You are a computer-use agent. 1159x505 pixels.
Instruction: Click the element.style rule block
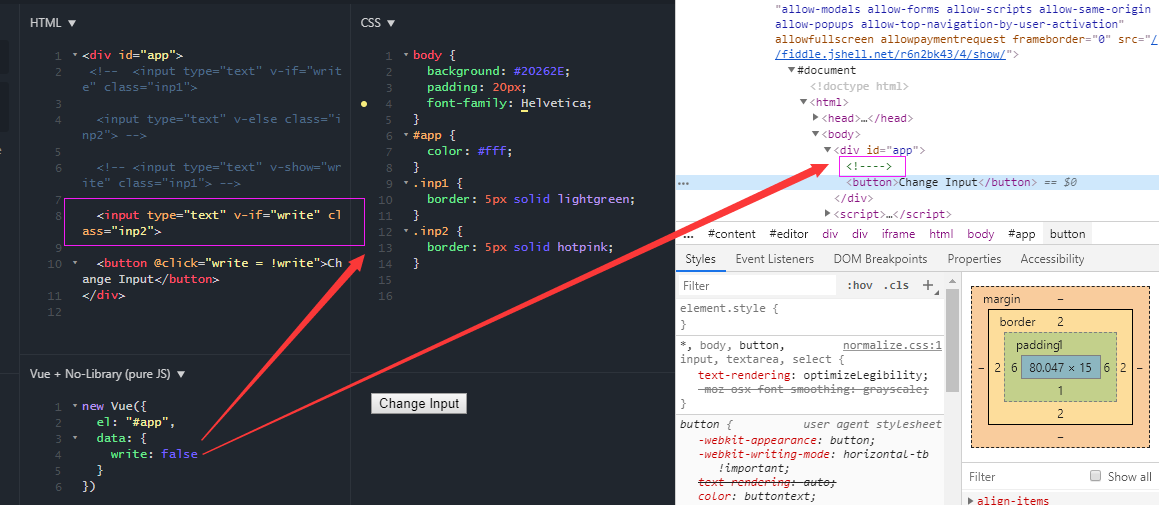(x=810, y=316)
